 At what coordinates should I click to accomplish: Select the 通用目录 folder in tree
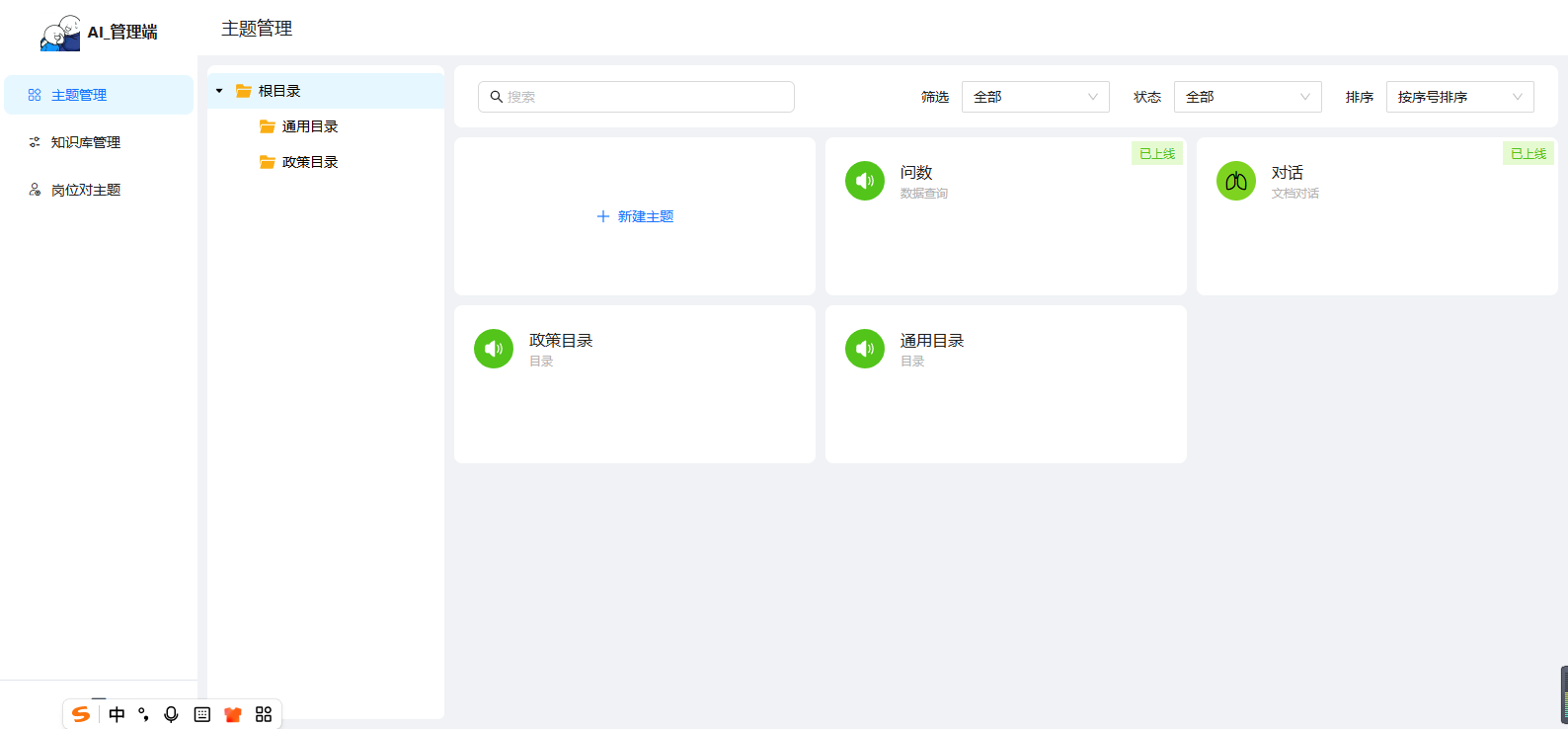310,126
